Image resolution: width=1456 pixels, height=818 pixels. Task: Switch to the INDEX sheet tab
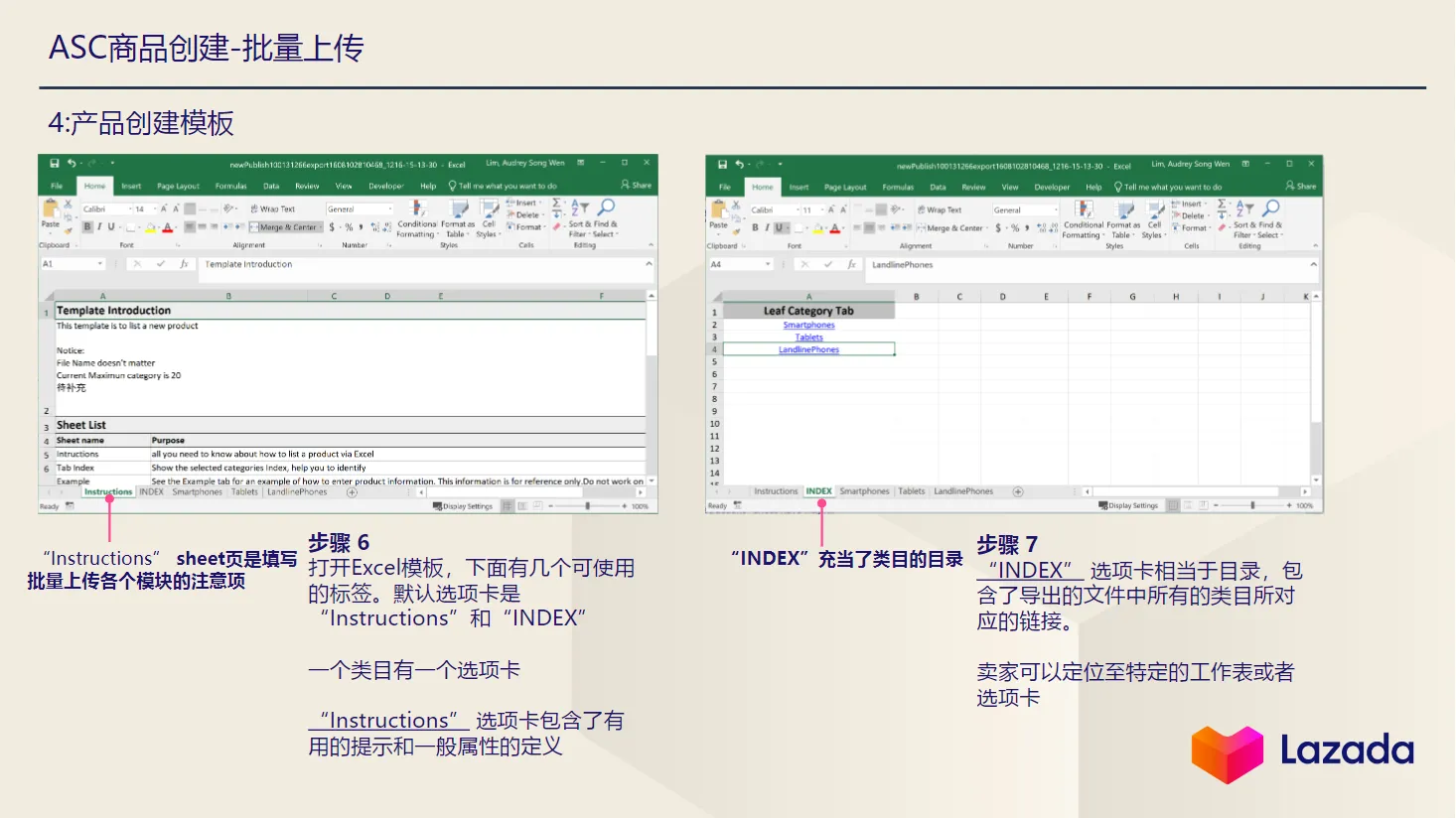(819, 490)
